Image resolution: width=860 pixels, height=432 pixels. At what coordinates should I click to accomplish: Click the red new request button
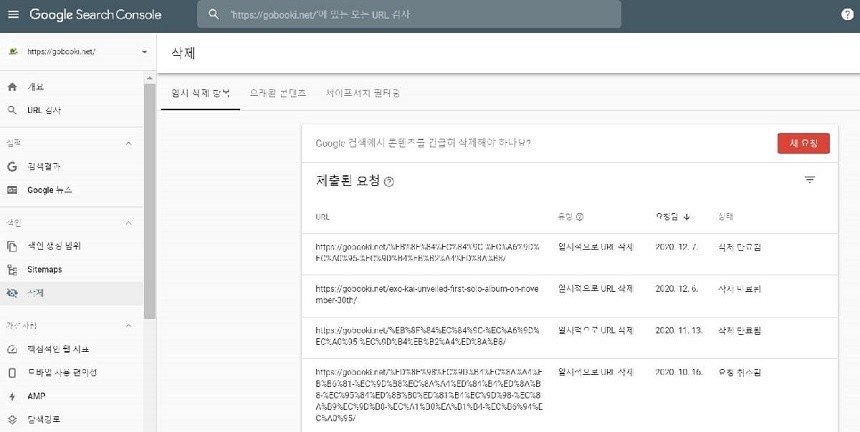coord(804,144)
